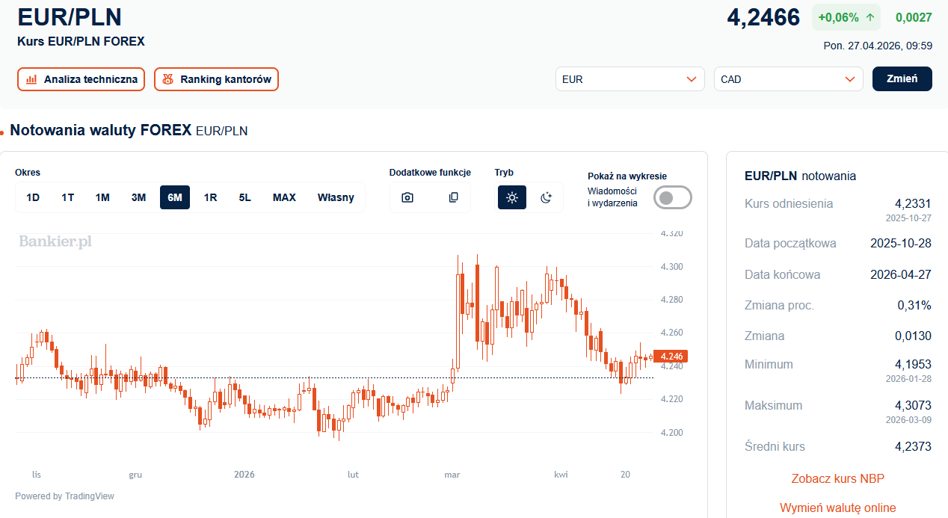Screen dimensions: 948x518
Task: Click the 4.200 price axis label
Action: [671, 433]
